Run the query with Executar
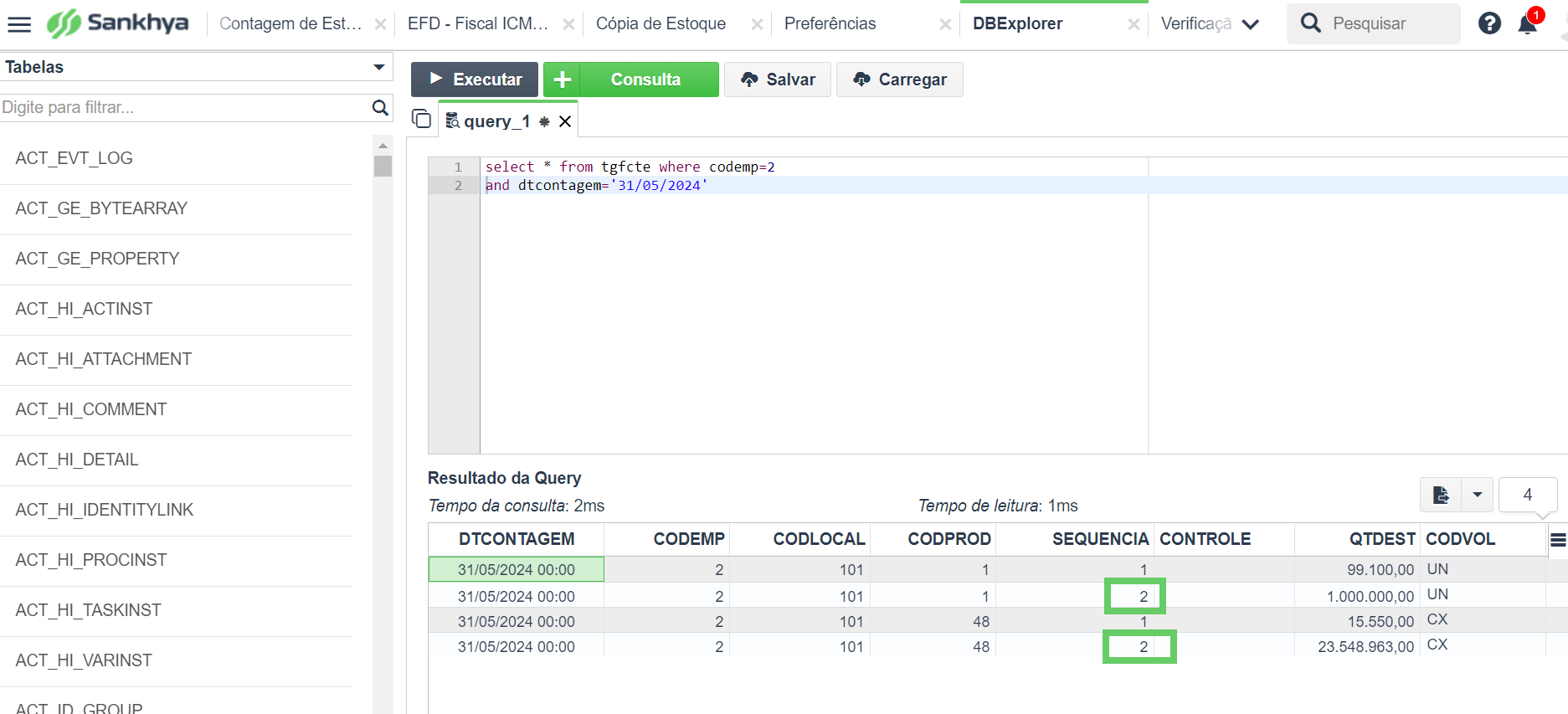This screenshot has width=1568, height=714. point(475,80)
